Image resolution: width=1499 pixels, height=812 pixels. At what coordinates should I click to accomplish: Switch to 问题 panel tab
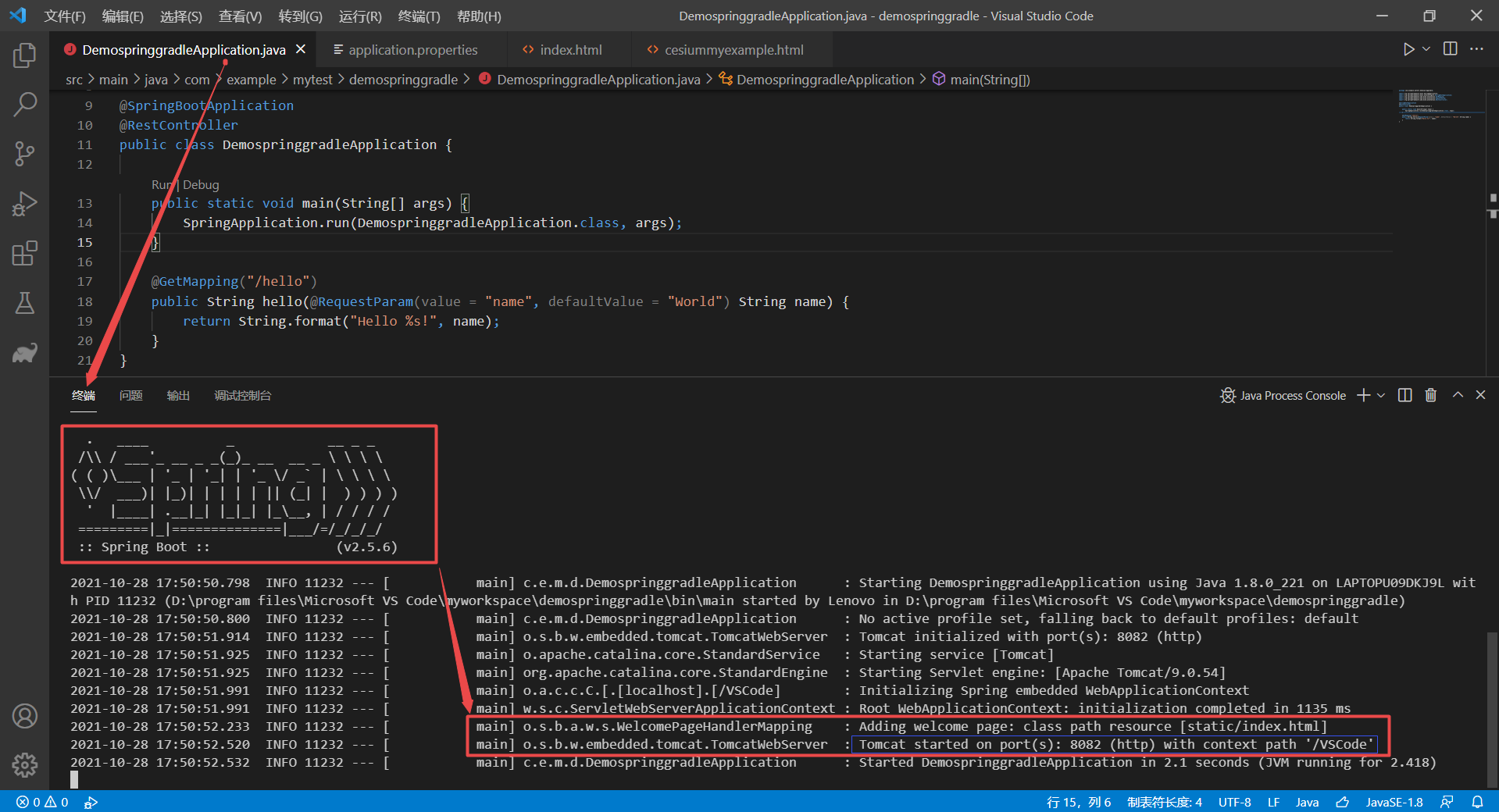(131, 396)
